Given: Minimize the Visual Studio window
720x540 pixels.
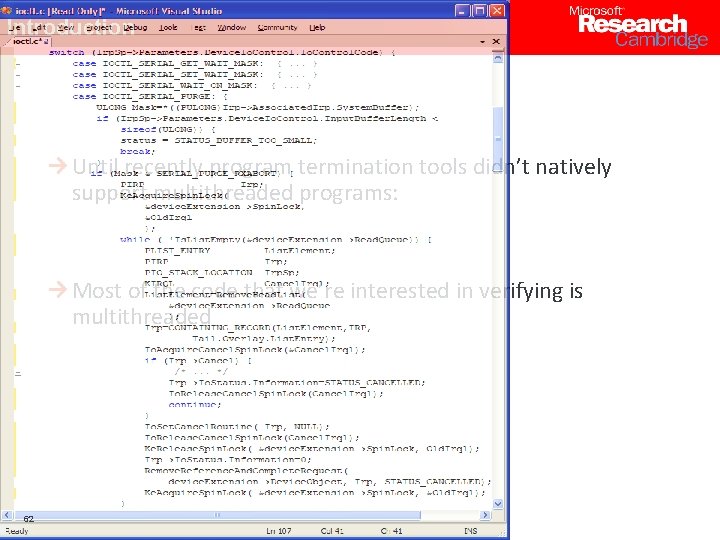Looking at the screenshot, I should [462, 11].
